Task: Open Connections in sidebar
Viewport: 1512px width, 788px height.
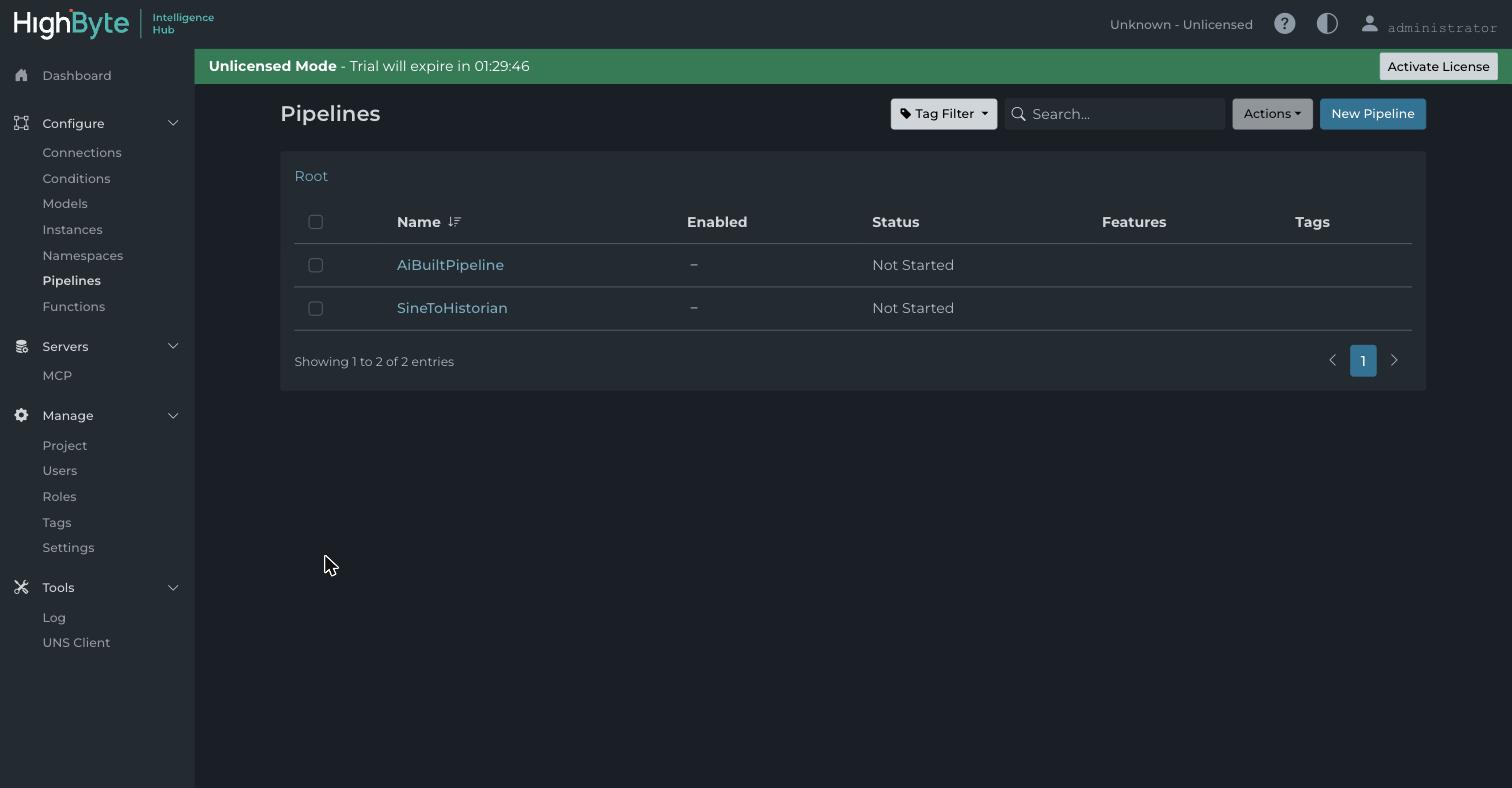Action: (82, 152)
